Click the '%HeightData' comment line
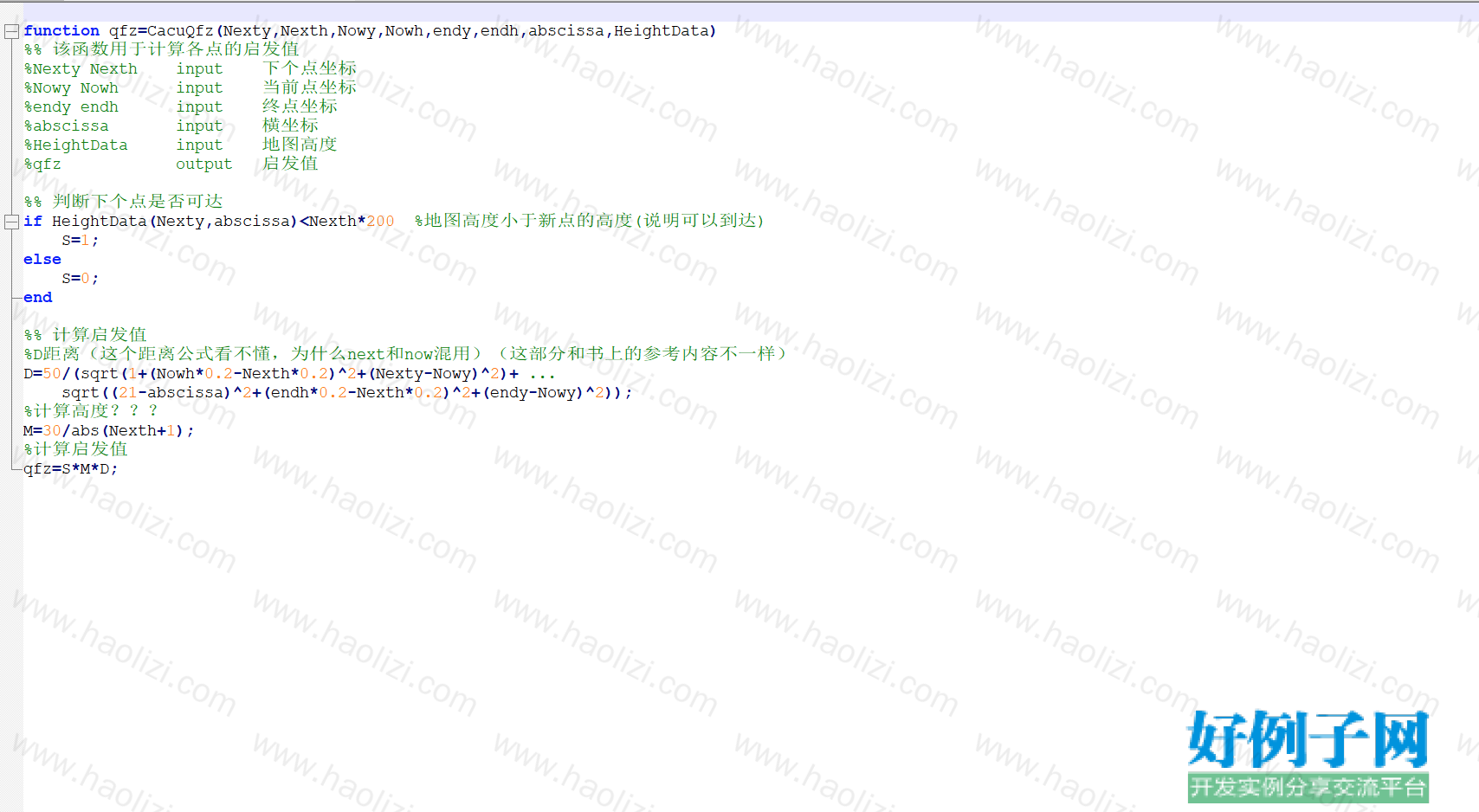 tap(181, 145)
